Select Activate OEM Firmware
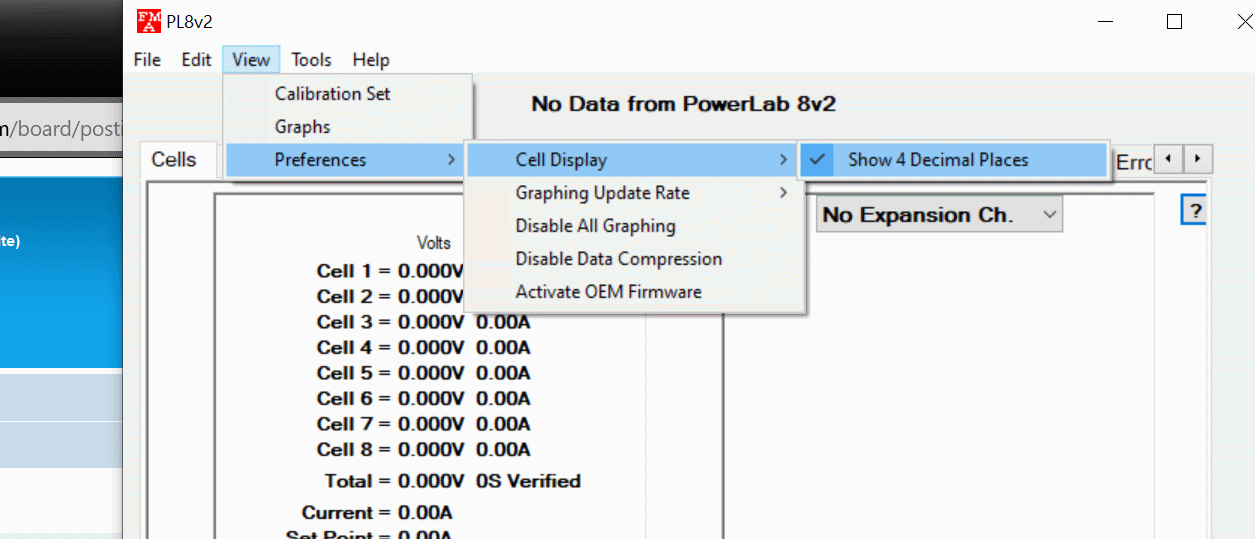1255x539 pixels. click(x=608, y=292)
